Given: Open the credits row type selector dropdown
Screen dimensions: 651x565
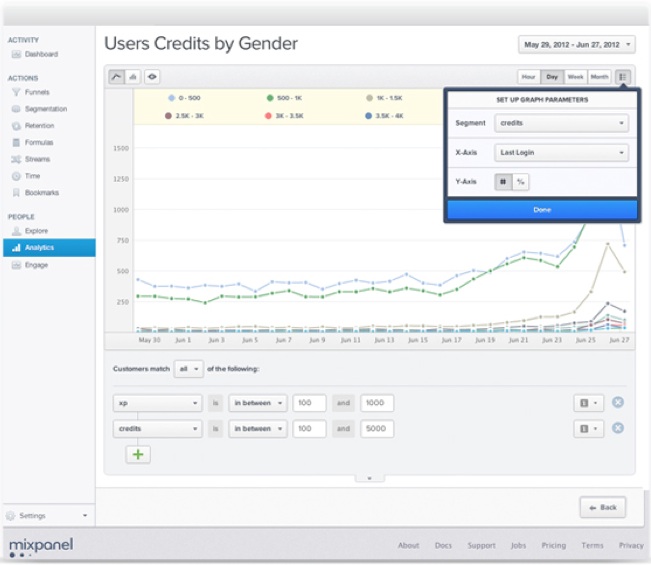Looking at the screenshot, I should (589, 428).
